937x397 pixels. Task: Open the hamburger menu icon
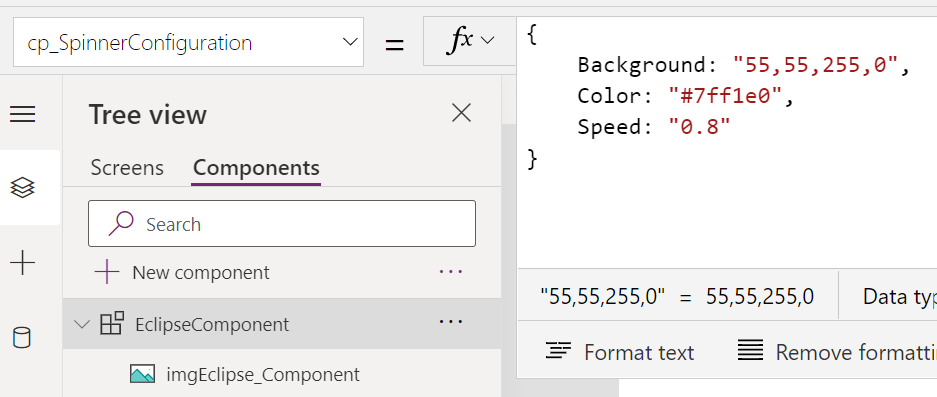(23, 114)
